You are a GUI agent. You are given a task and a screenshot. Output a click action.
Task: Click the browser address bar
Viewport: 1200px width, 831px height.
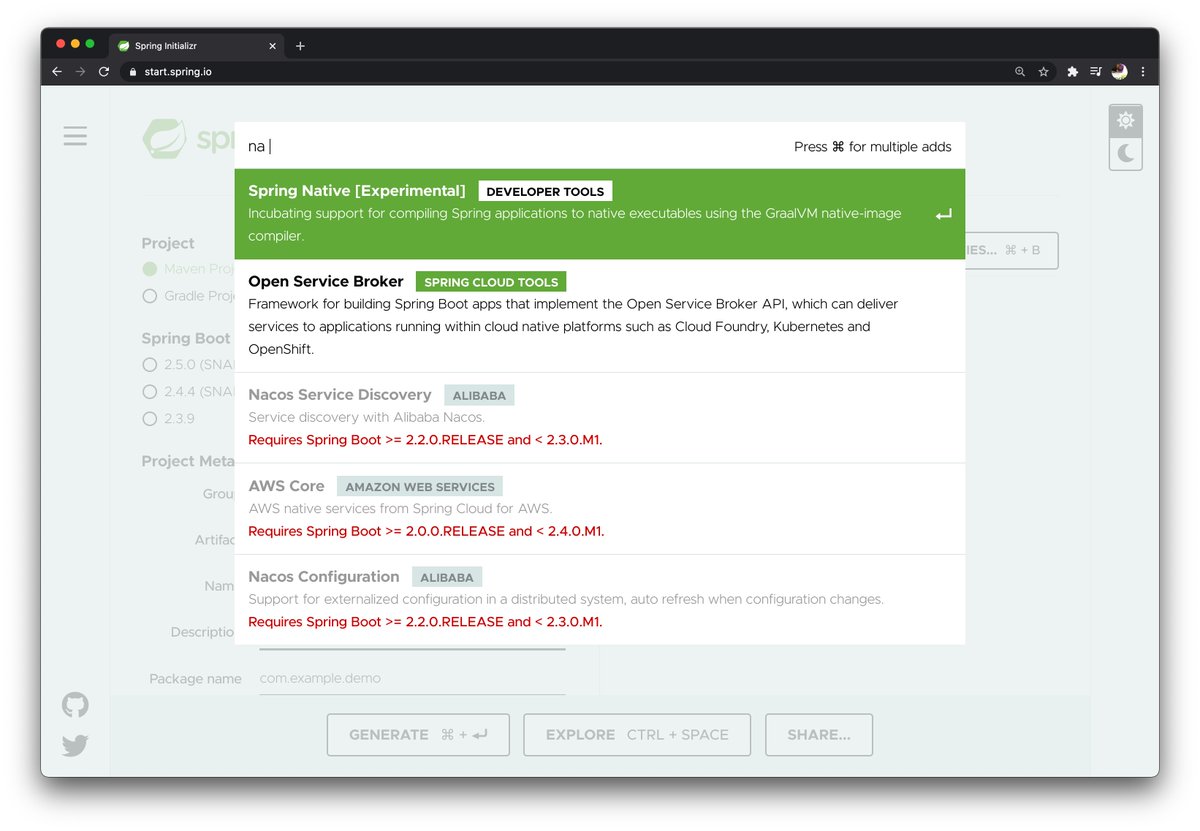coord(565,72)
